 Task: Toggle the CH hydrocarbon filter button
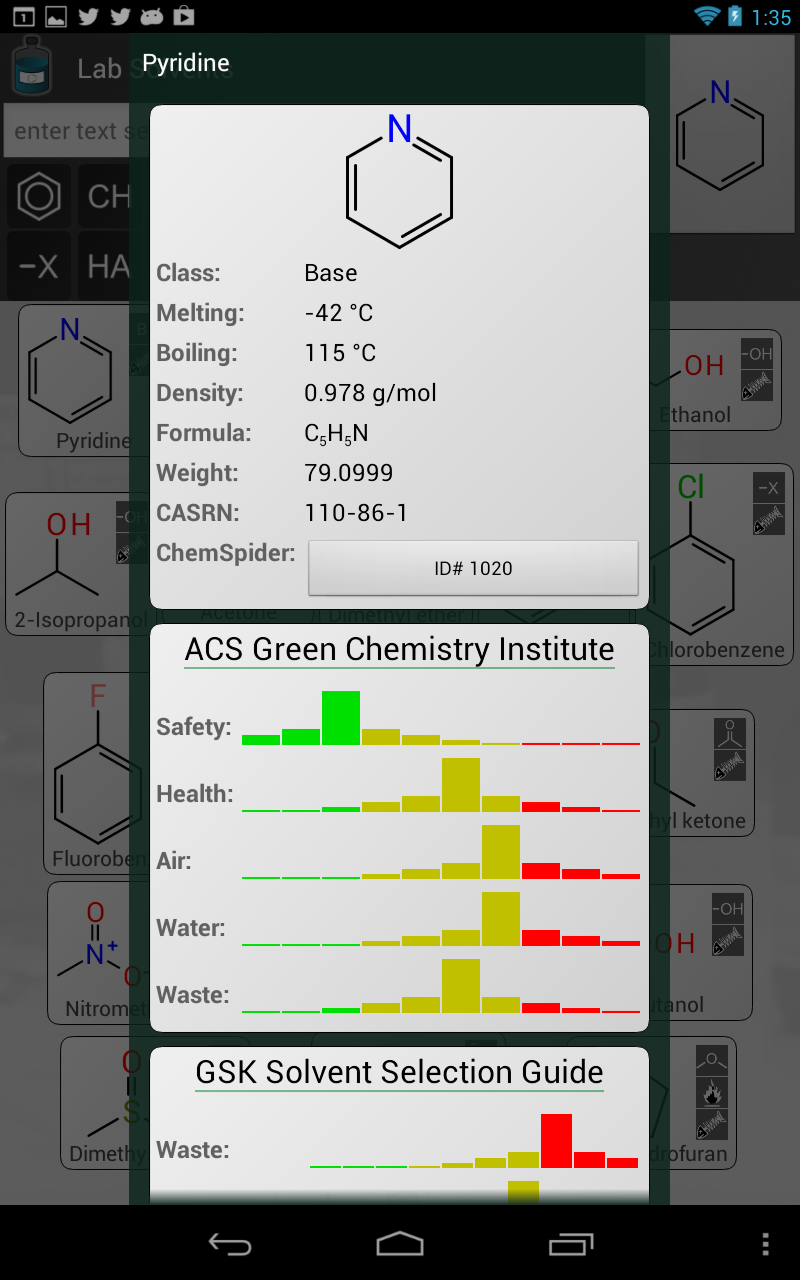coord(105,196)
